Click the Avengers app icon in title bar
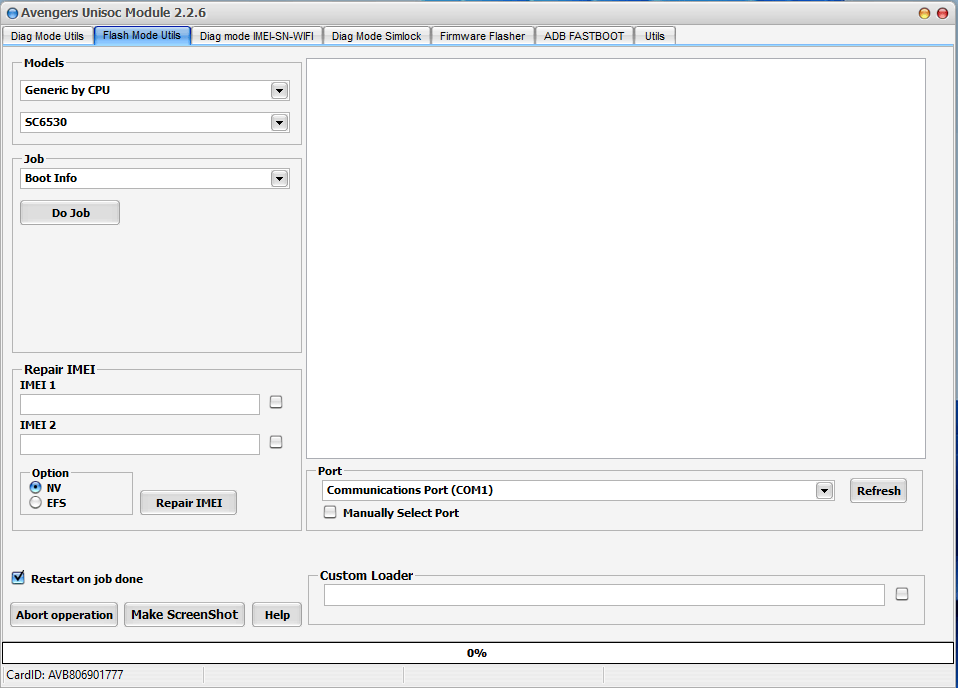Viewport: 958px width, 688px height. tap(12, 13)
